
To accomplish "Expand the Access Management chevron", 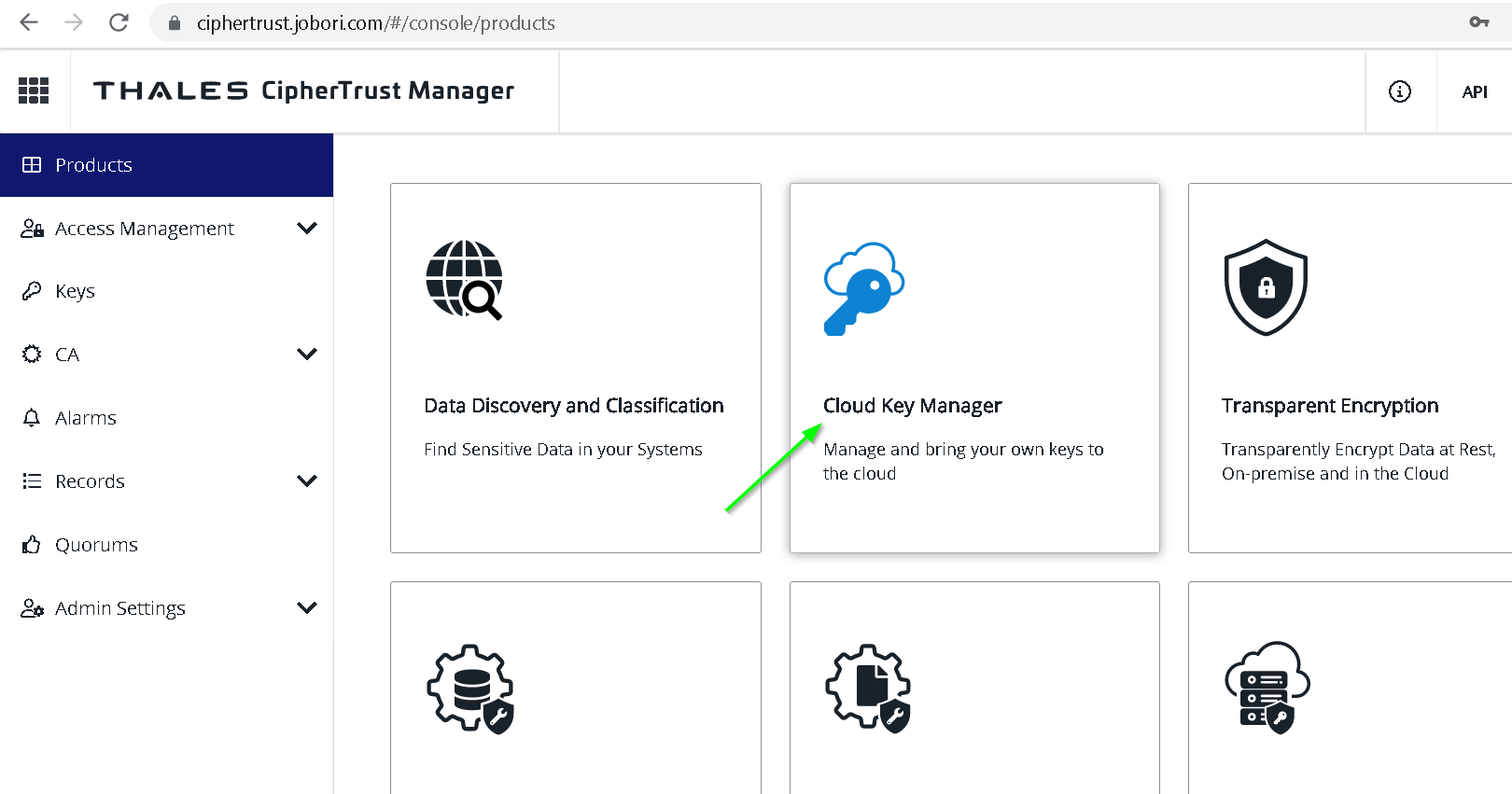I will [307, 228].
